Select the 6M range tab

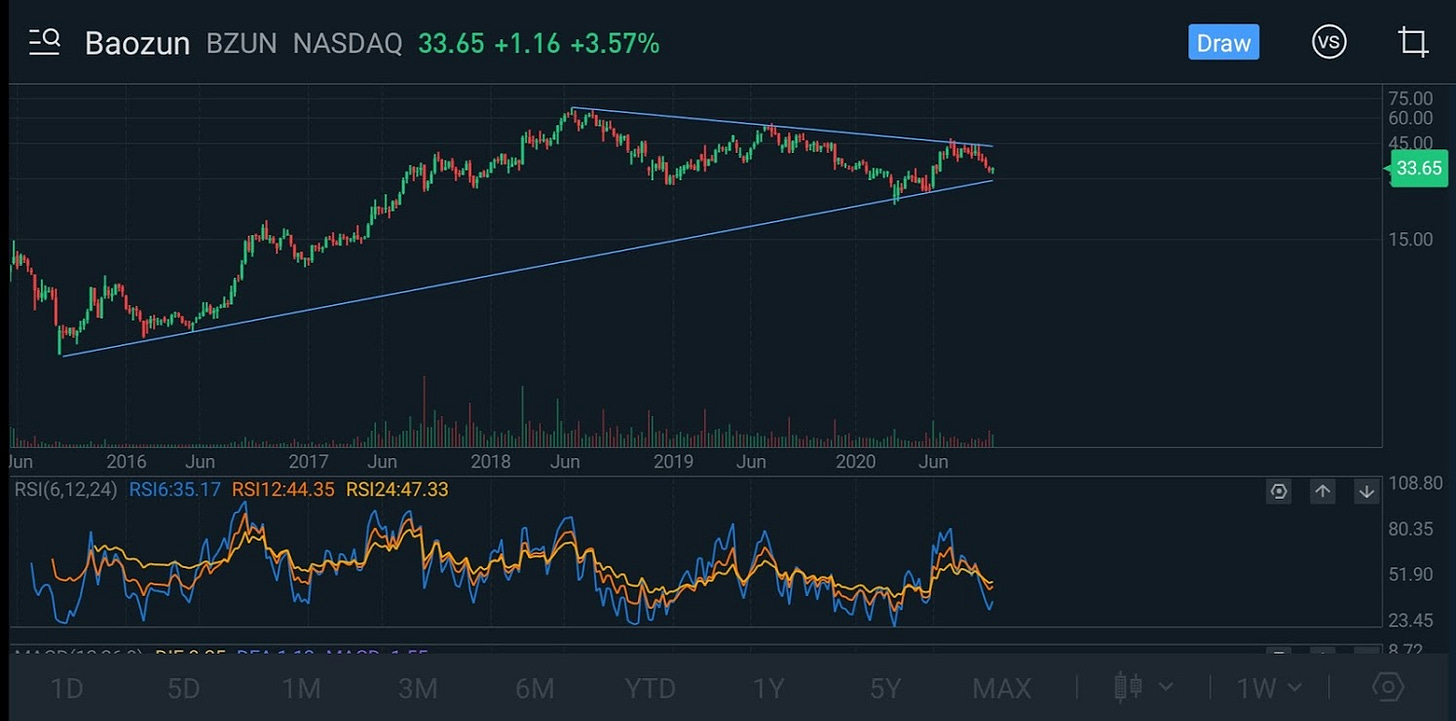point(535,688)
